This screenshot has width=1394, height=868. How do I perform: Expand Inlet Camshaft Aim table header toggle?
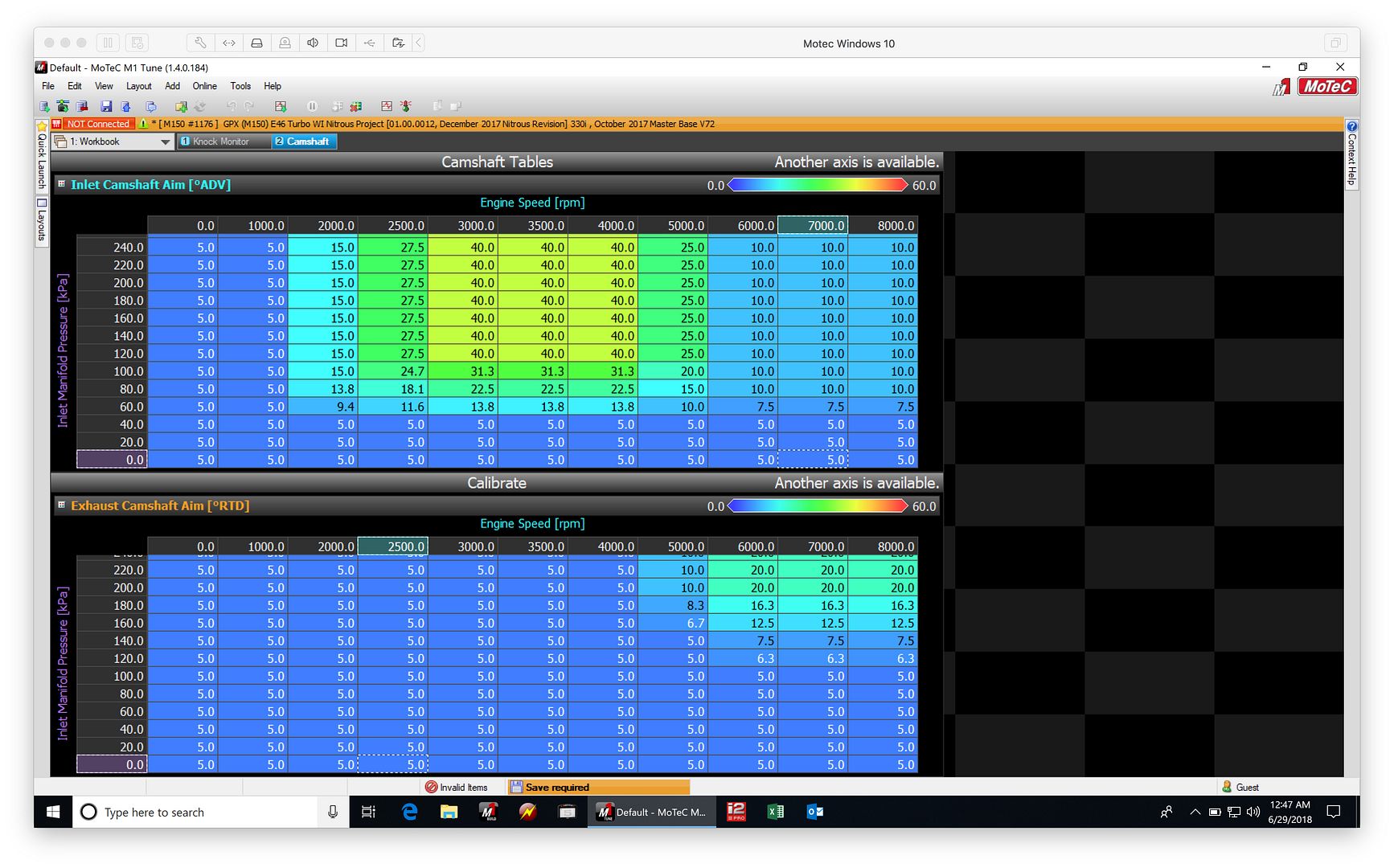click(61, 184)
